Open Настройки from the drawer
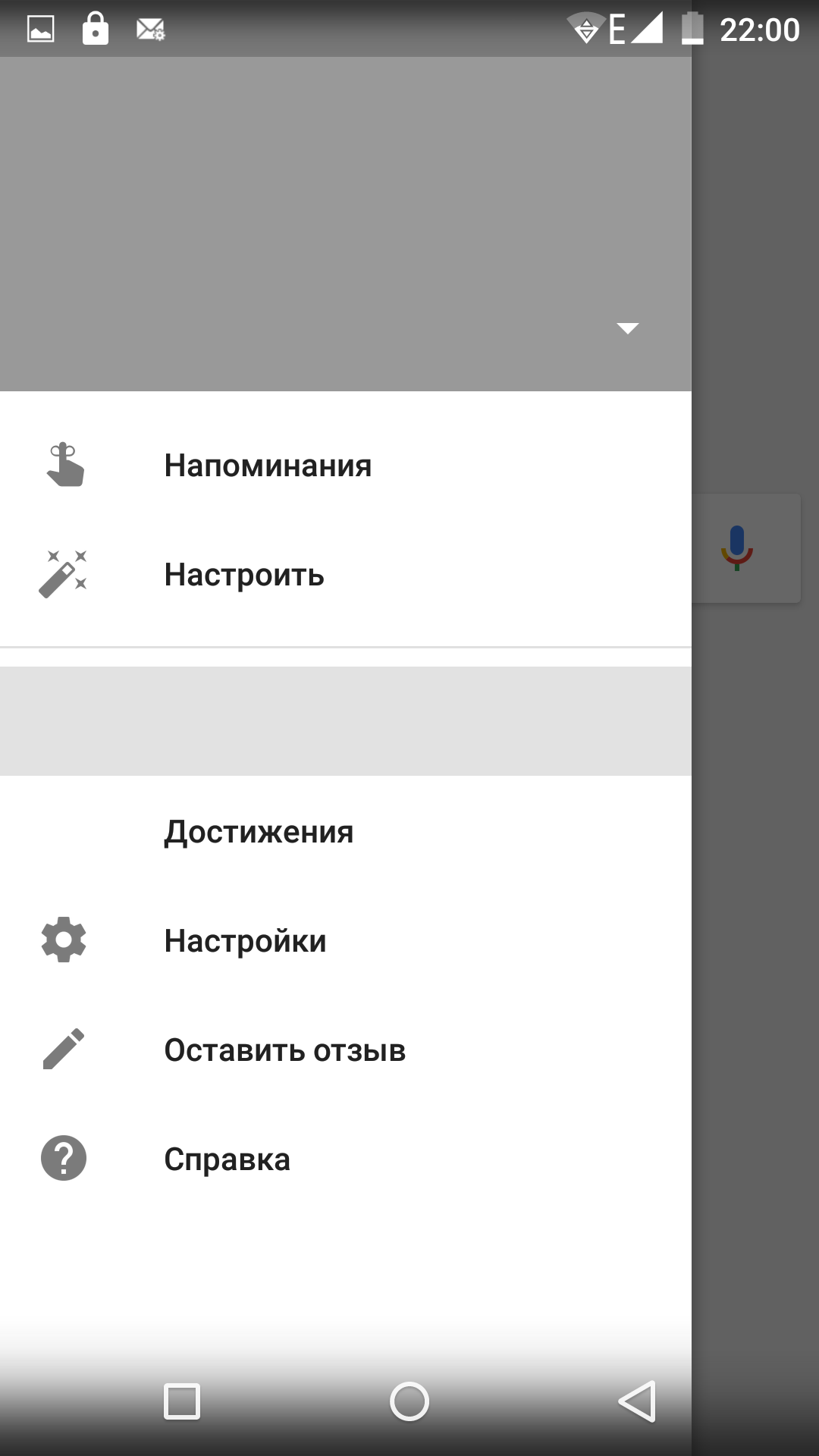 346,941
